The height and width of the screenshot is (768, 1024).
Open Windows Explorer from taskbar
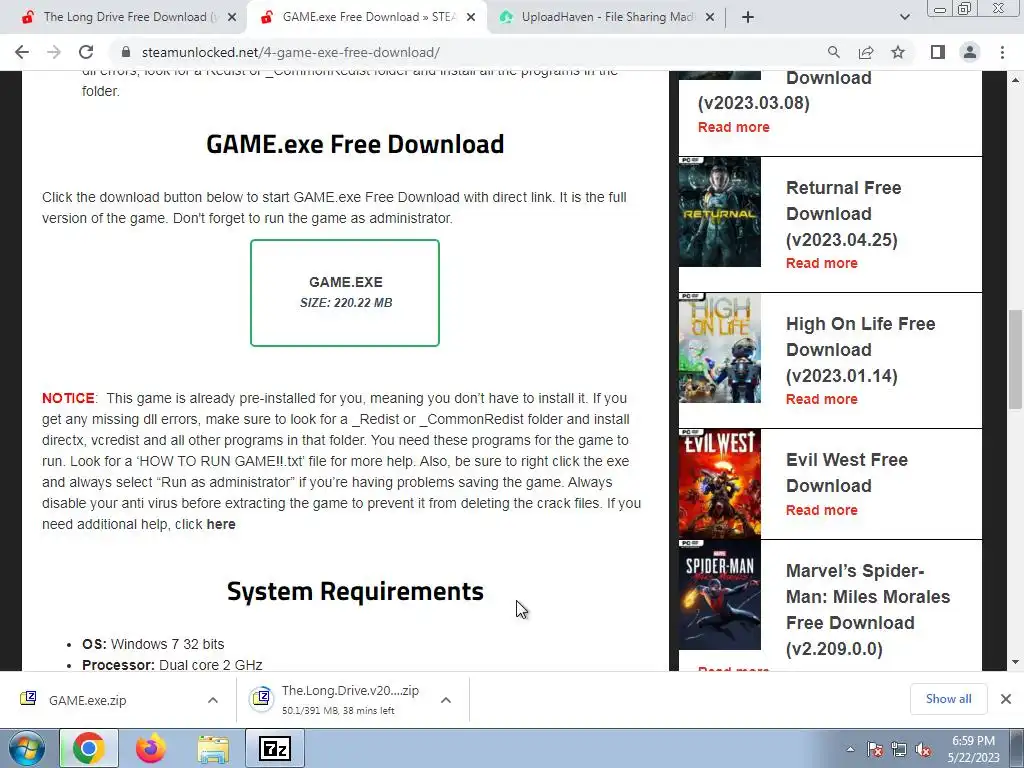[214, 748]
